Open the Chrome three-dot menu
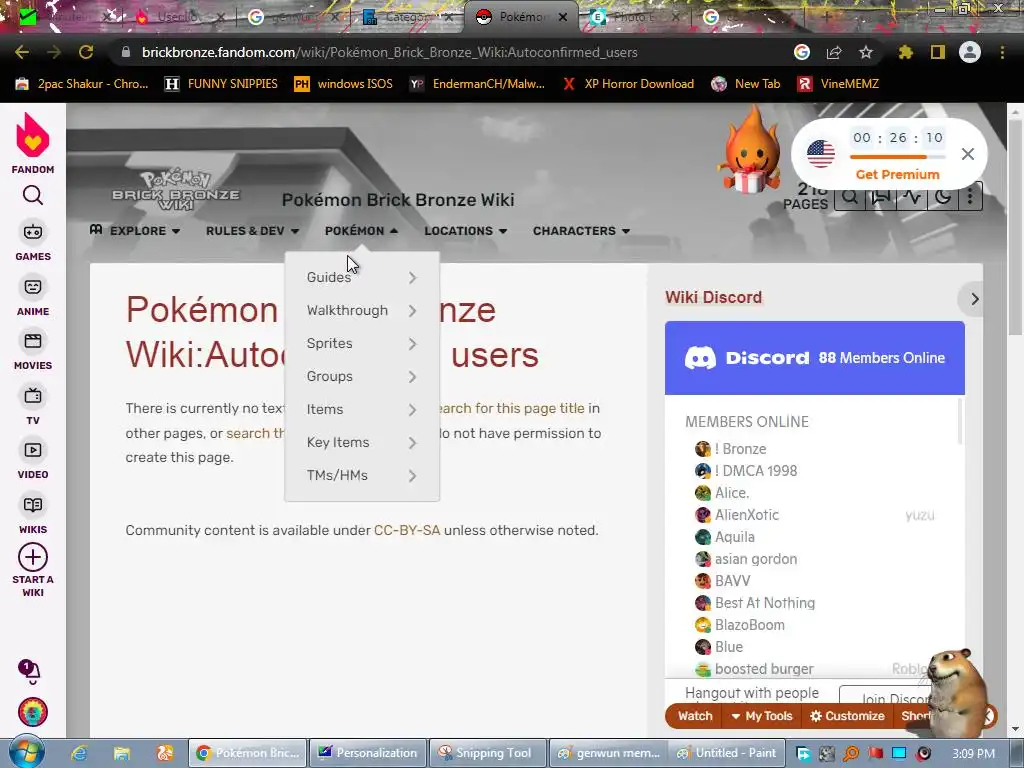 tap(1002, 52)
